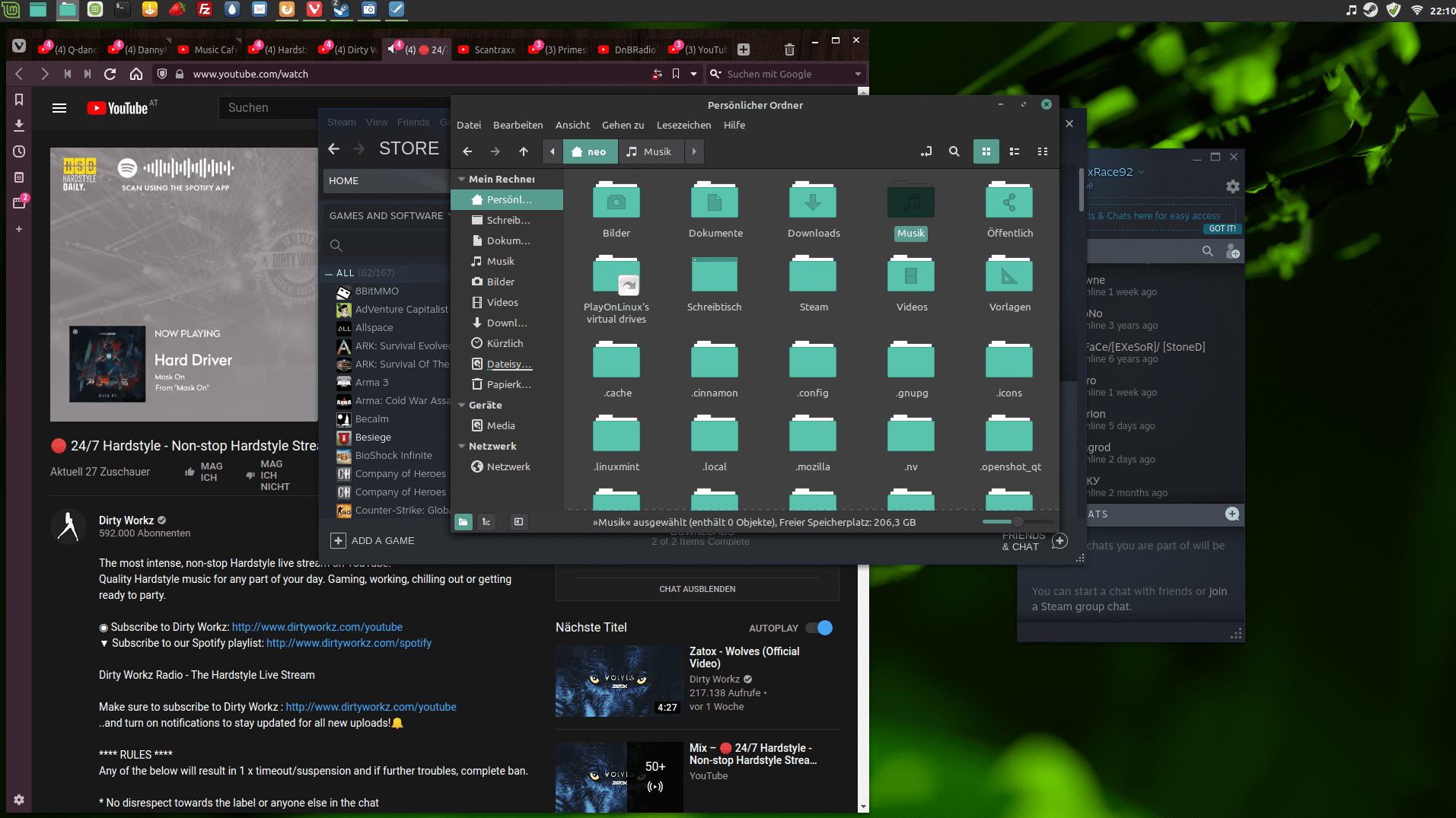1456x818 pixels.
Task: Switch to the DnBRadio tab
Action: (627, 49)
